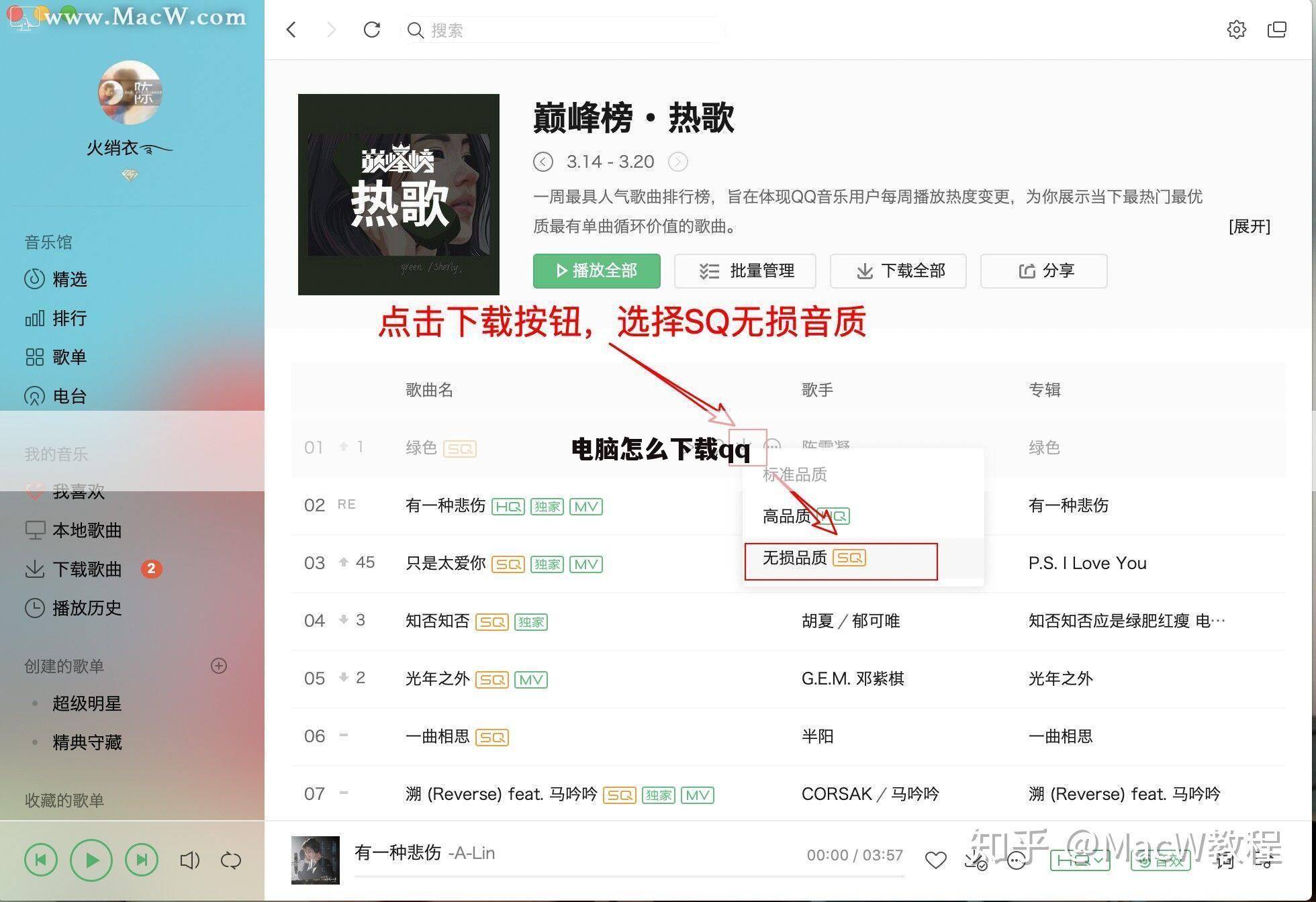Viewport: 1316px width, 902px height.
Task: Click the VIP diamond badge
Action: coord(130,175)
